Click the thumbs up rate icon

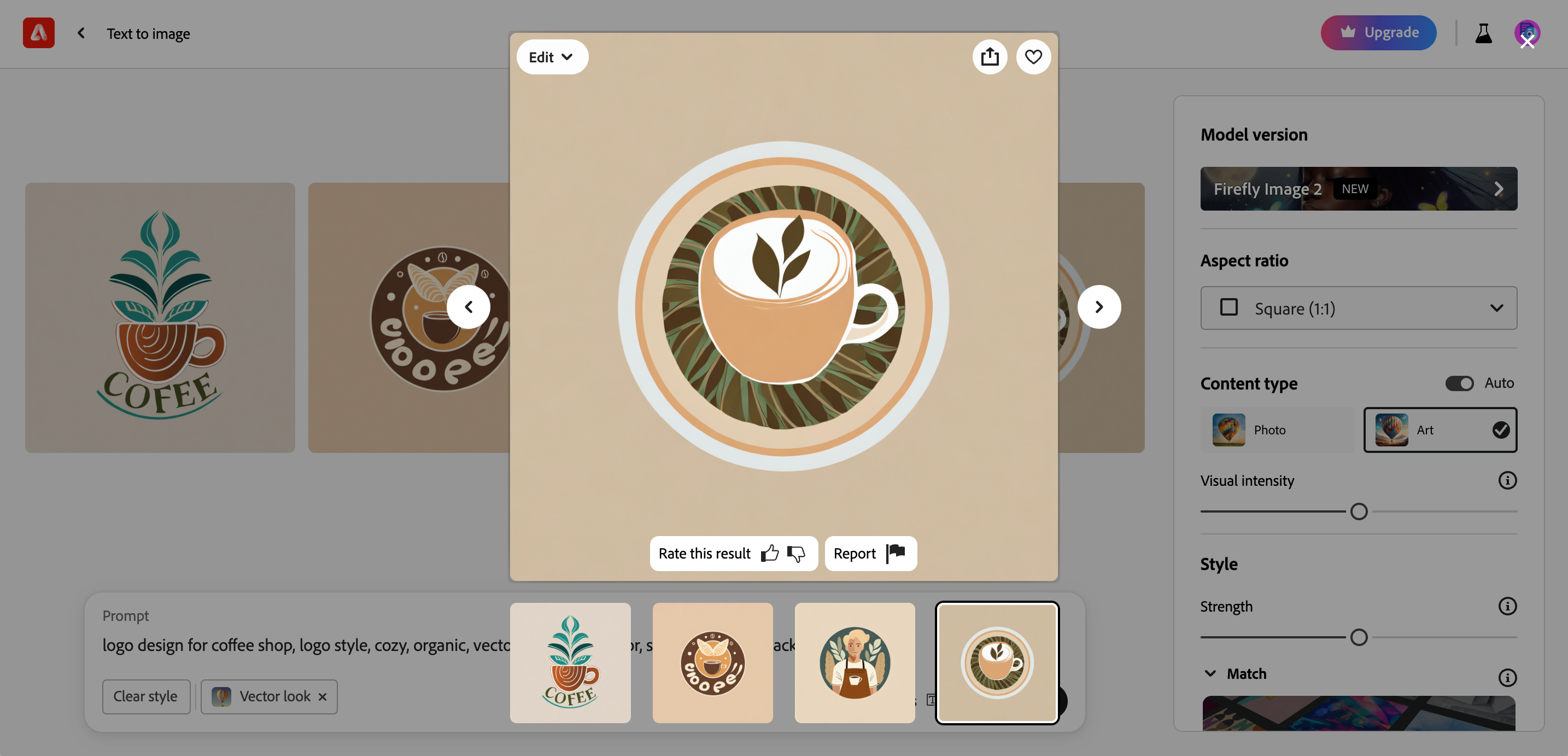click(770, 552)
